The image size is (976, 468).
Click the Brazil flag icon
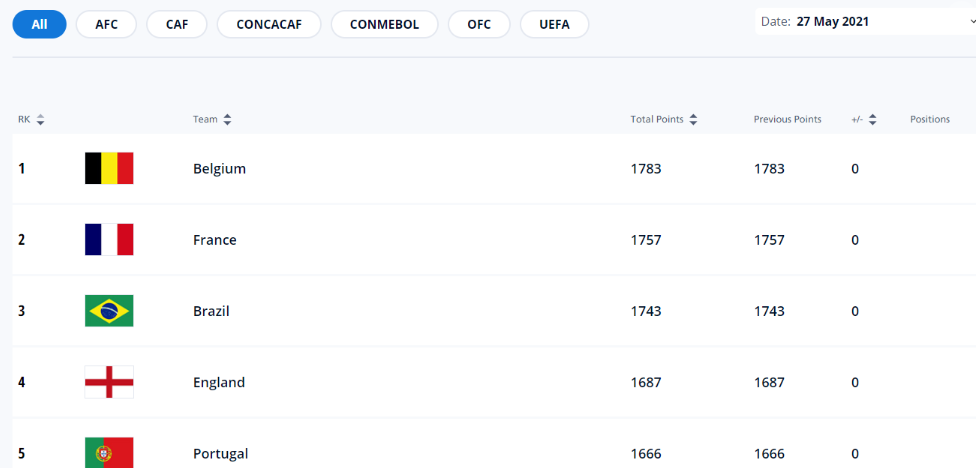tap(109, 311)
